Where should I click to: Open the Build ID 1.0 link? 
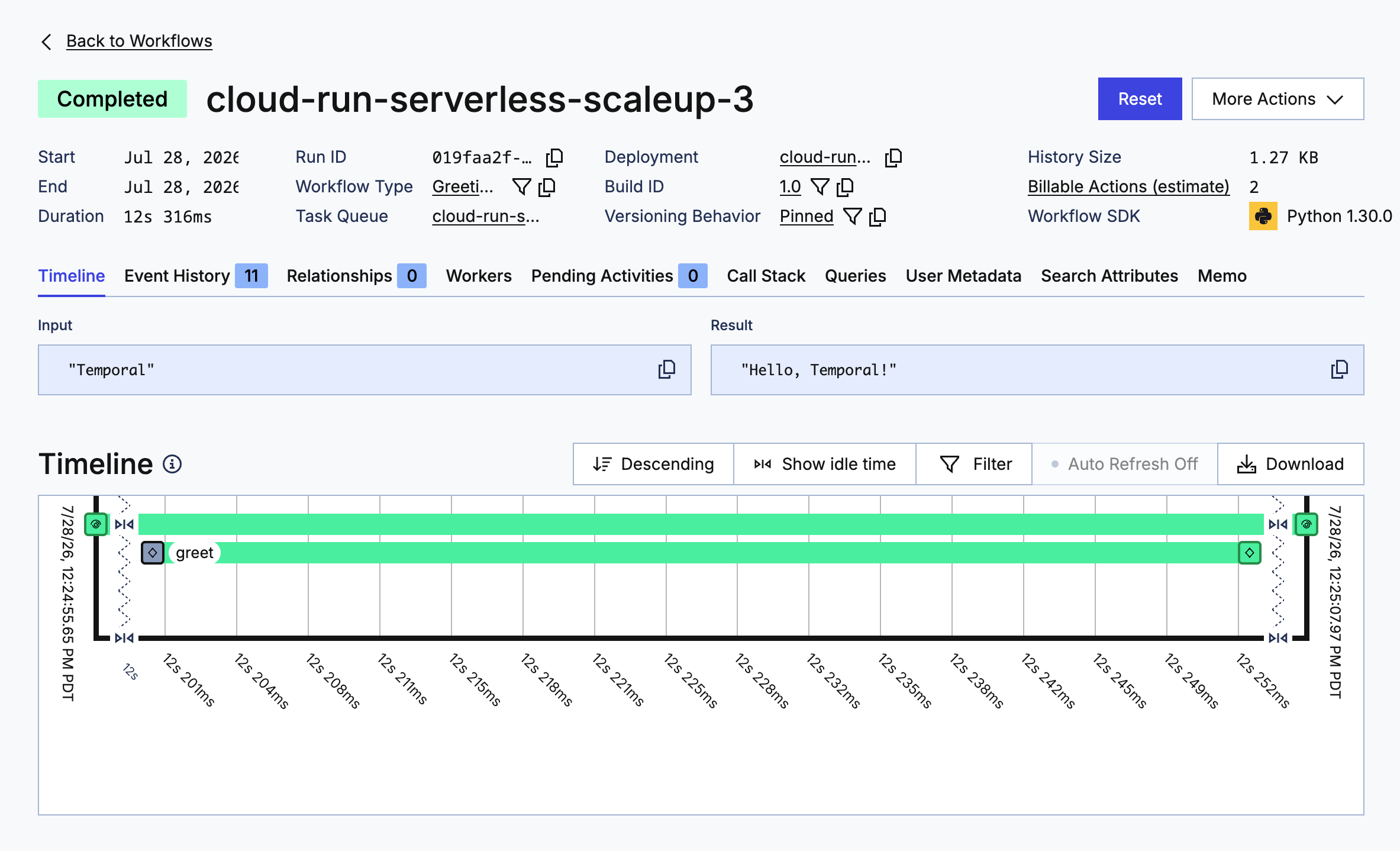pos(790,187)
